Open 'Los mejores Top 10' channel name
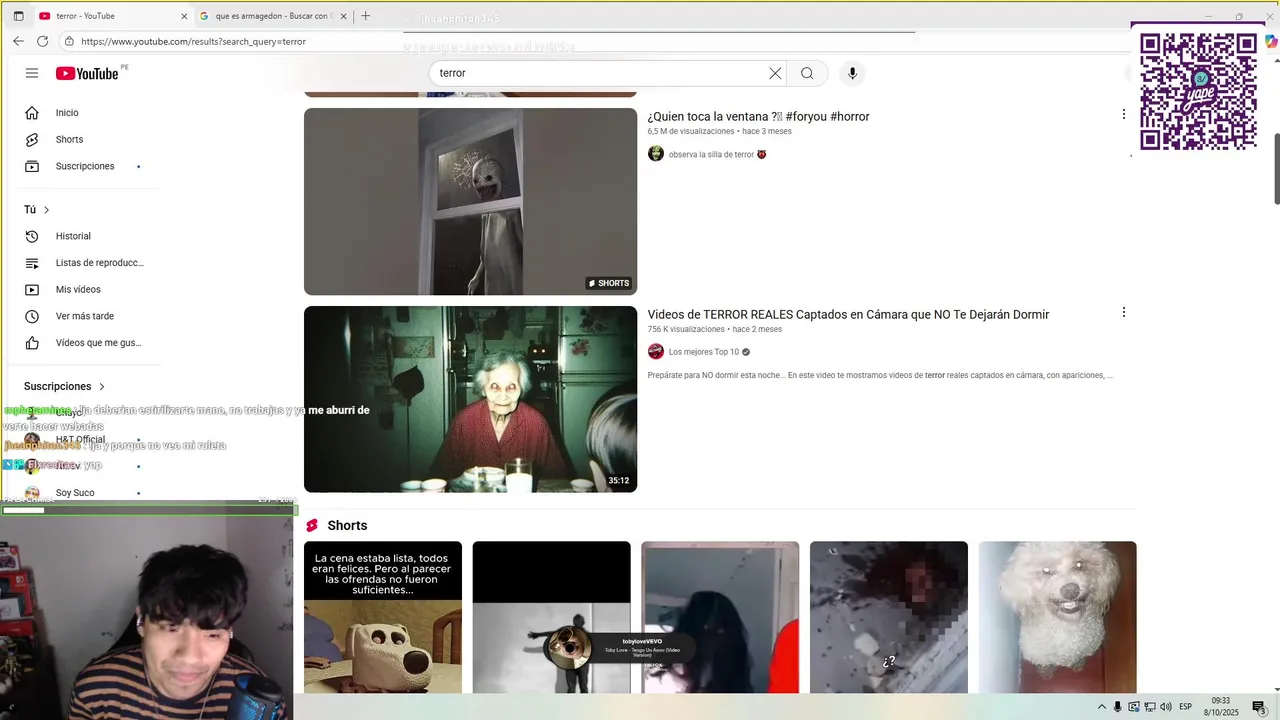The width and height of the screenshot is (1280, 720). tap(704, 352)
